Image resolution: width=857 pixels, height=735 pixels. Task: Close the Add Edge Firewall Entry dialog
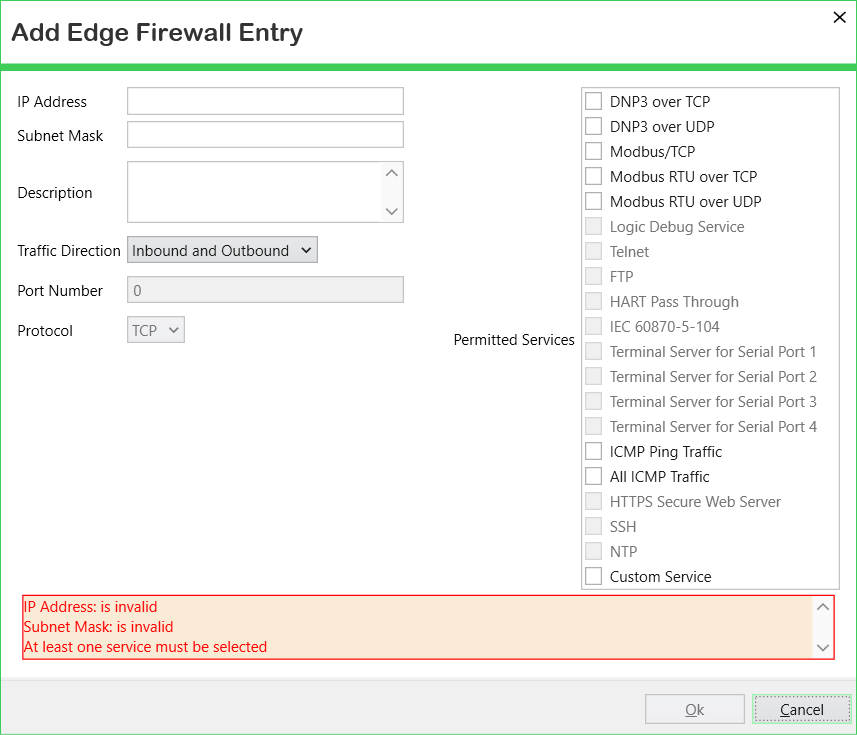[x=839, y=17]
